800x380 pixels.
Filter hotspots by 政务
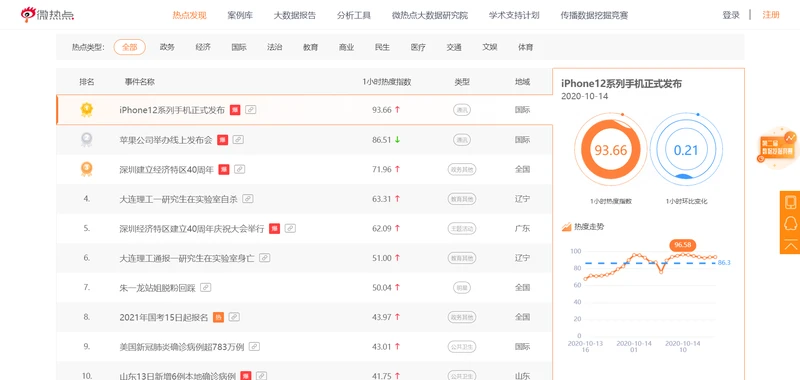167,47
